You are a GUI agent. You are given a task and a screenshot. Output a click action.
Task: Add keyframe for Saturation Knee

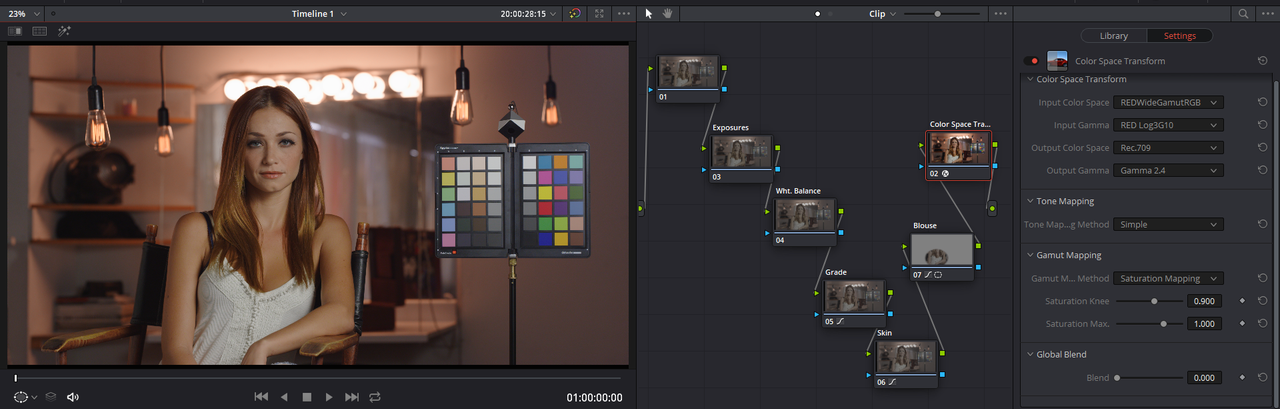pos(1242,301)
